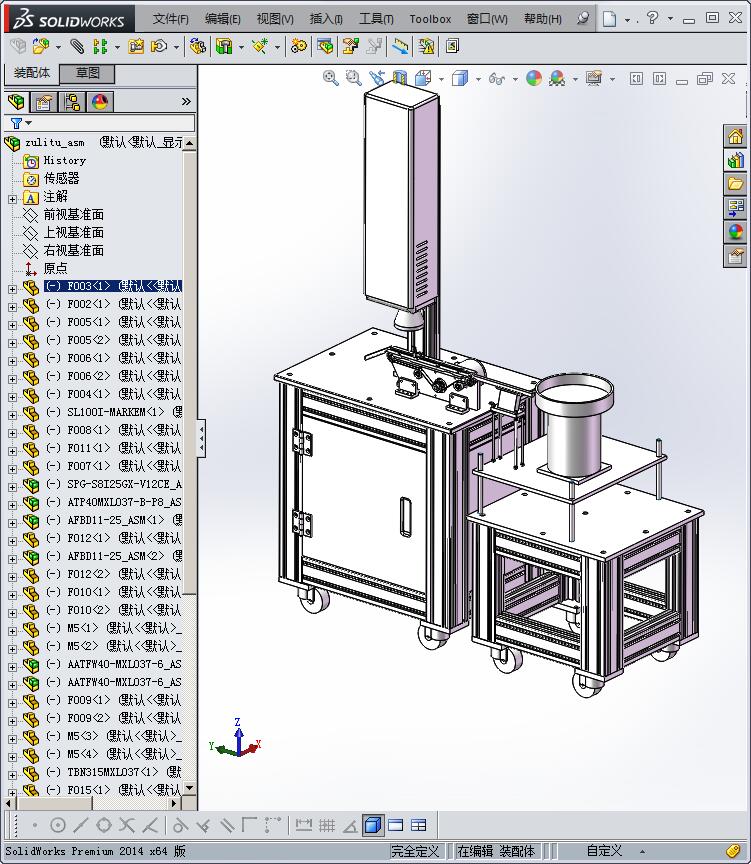Expand the SL100I-MARKEM<1> component node

point(13,415)
